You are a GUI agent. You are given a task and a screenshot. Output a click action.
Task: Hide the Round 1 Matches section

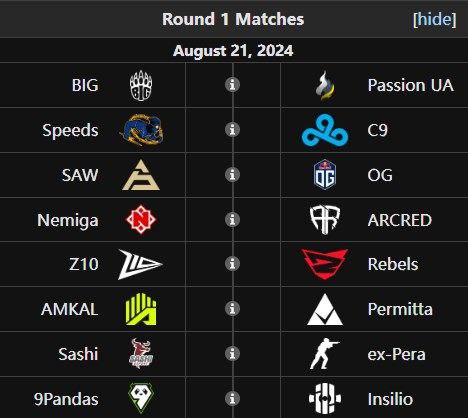pos(434,19)
